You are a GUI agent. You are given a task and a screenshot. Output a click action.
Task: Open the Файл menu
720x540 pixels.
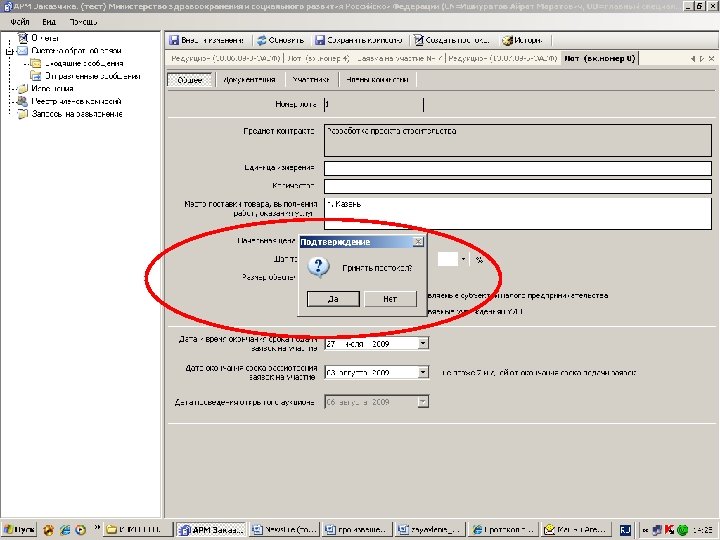(x=19, y=22)
